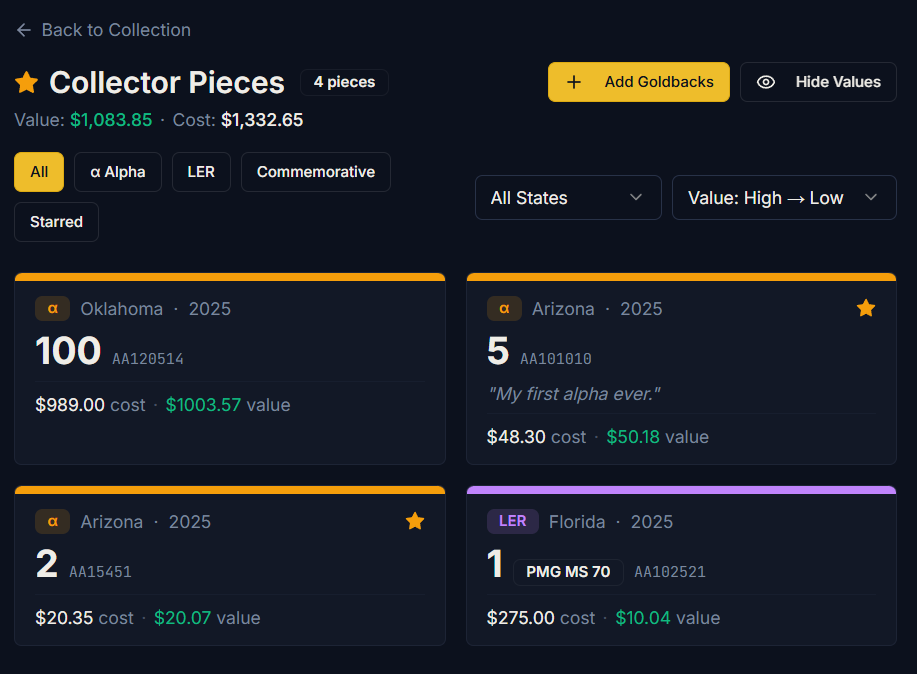Click the LER badge on Florida card
917x674 pixels.
click(x=512, y=521)
